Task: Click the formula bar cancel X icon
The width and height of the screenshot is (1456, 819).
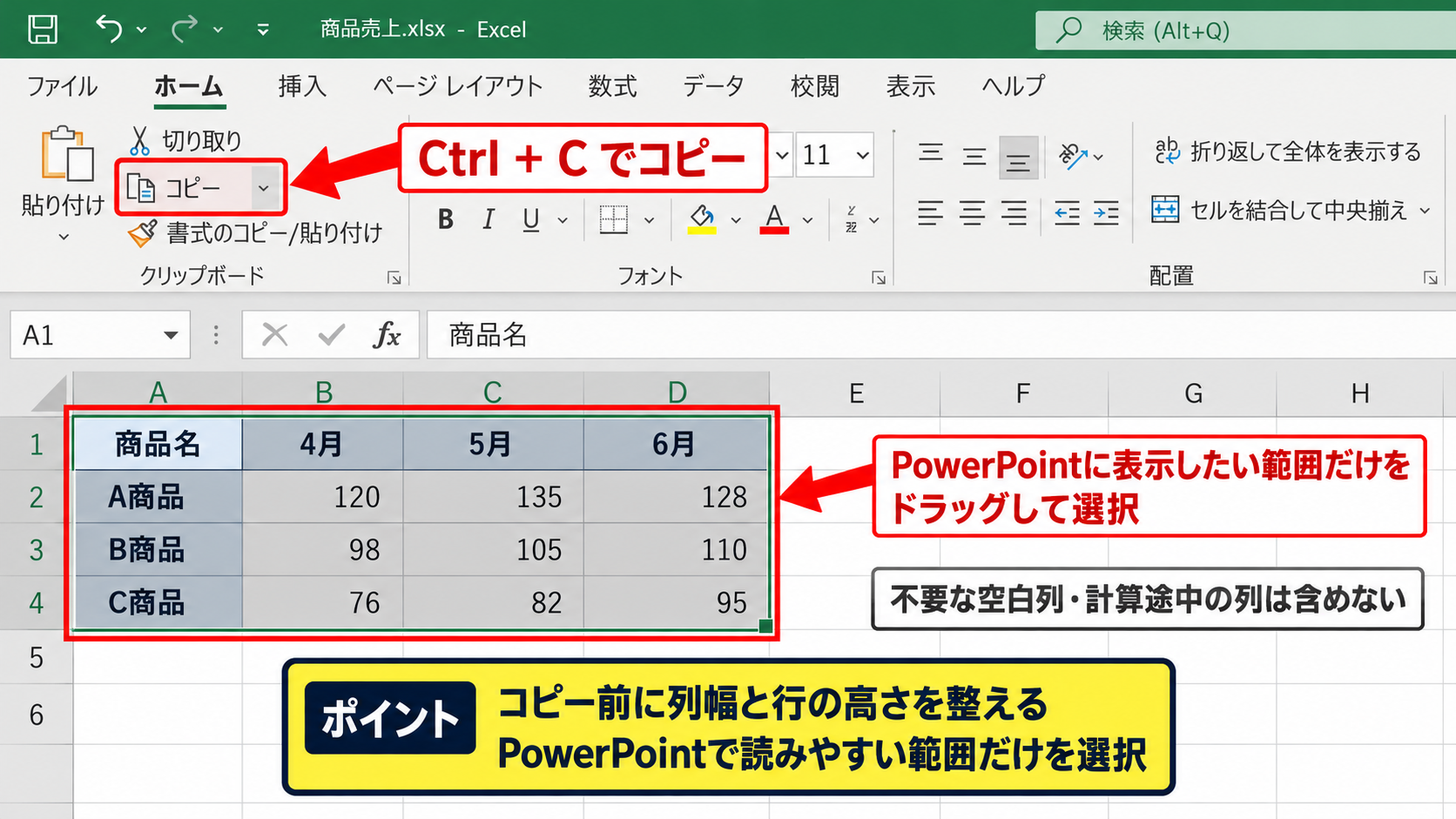Action: click(x=274, y=334)
